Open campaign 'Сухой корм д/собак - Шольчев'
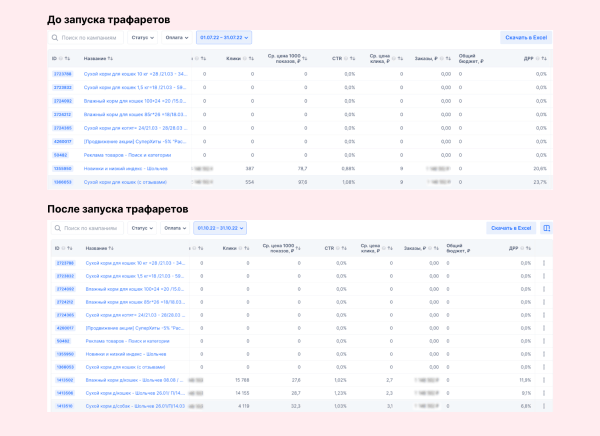Viewport: 600px width, 436px height. click(135, 406)
